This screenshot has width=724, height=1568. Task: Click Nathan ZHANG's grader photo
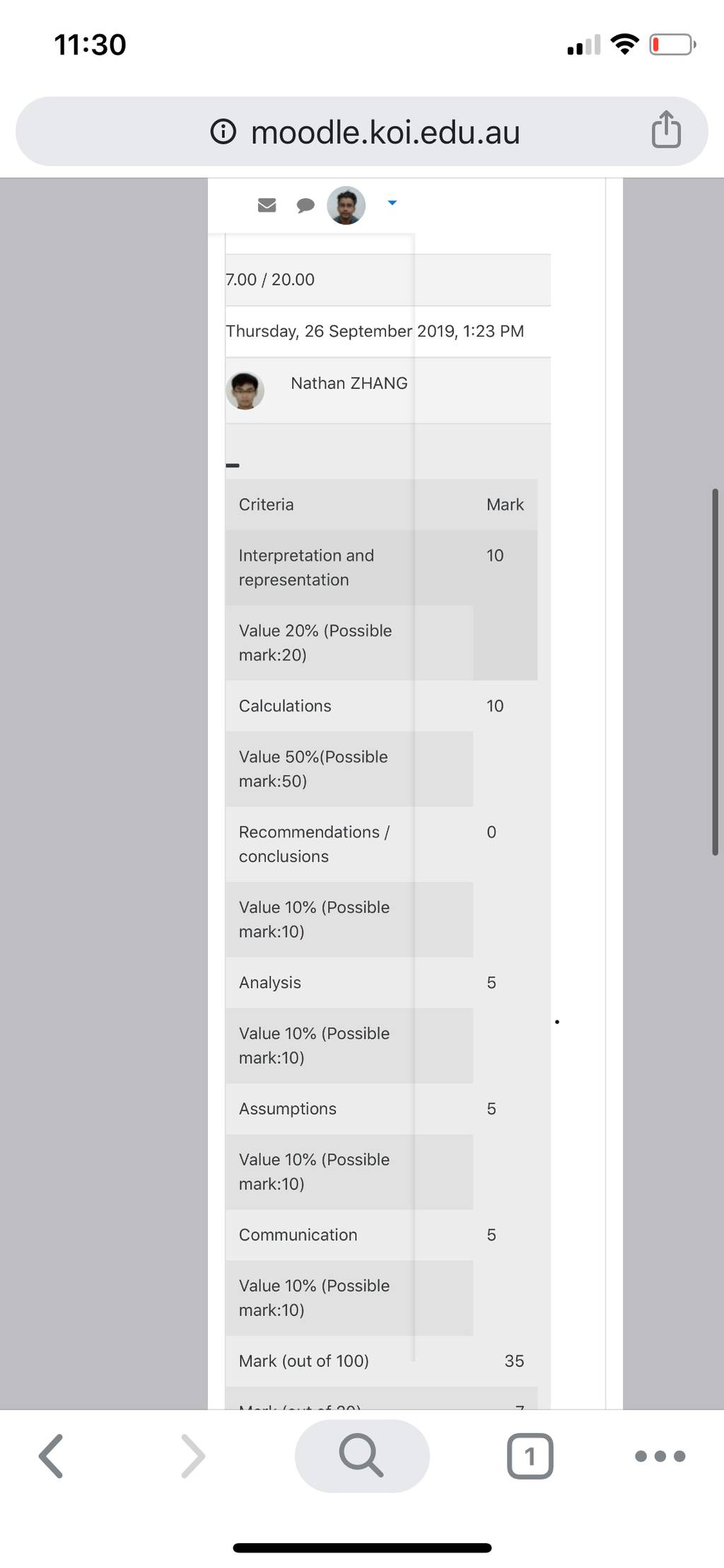coord(245,390)
